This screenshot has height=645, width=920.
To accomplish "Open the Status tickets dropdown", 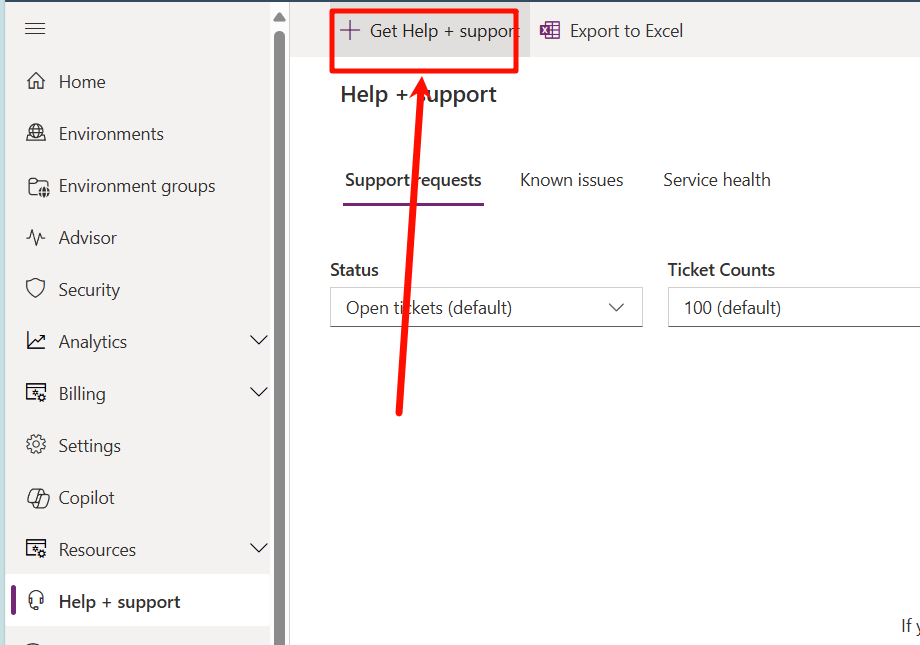I will tap(486, 307).
